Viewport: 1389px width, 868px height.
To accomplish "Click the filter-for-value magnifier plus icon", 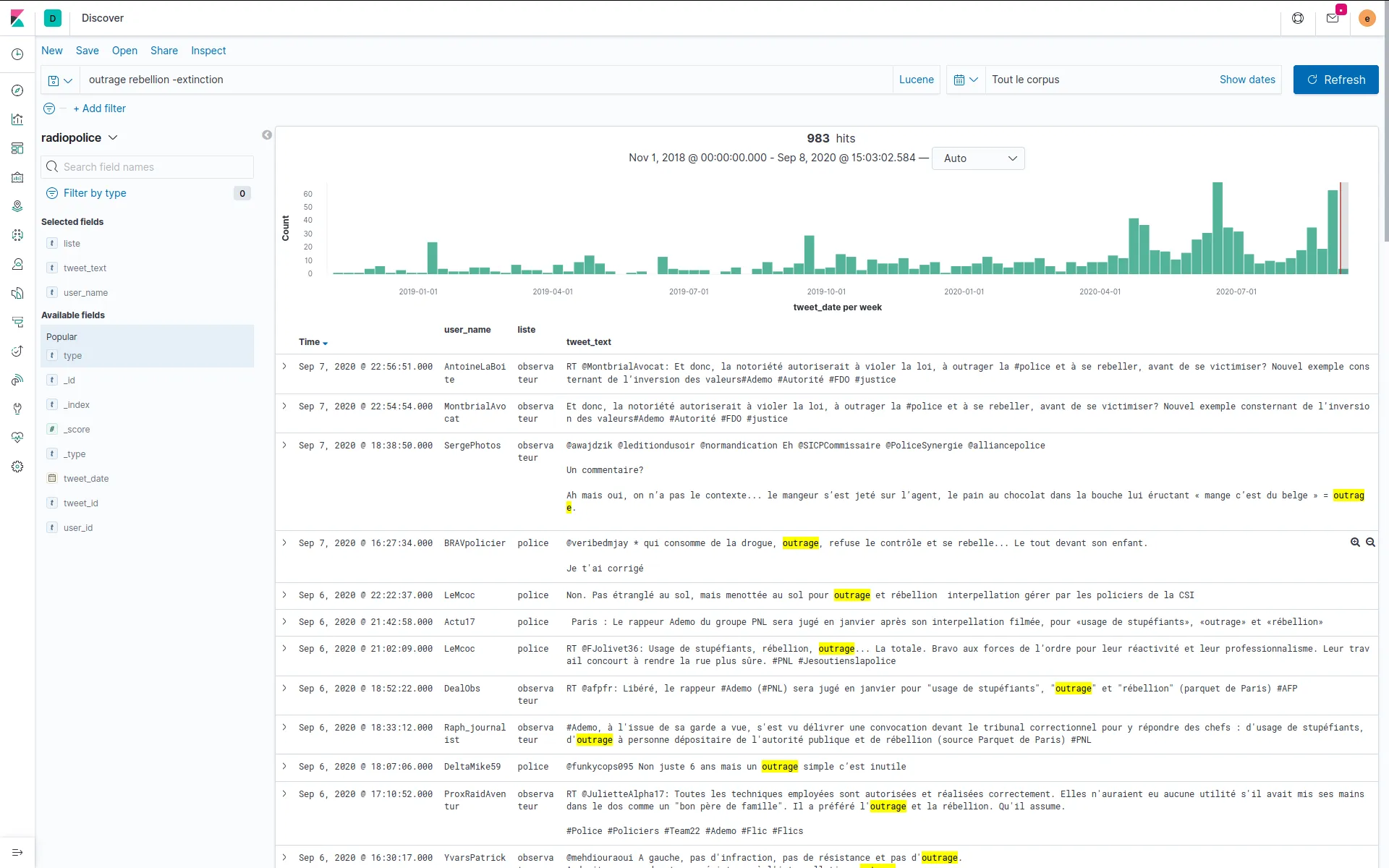I will pos(1355,542).
